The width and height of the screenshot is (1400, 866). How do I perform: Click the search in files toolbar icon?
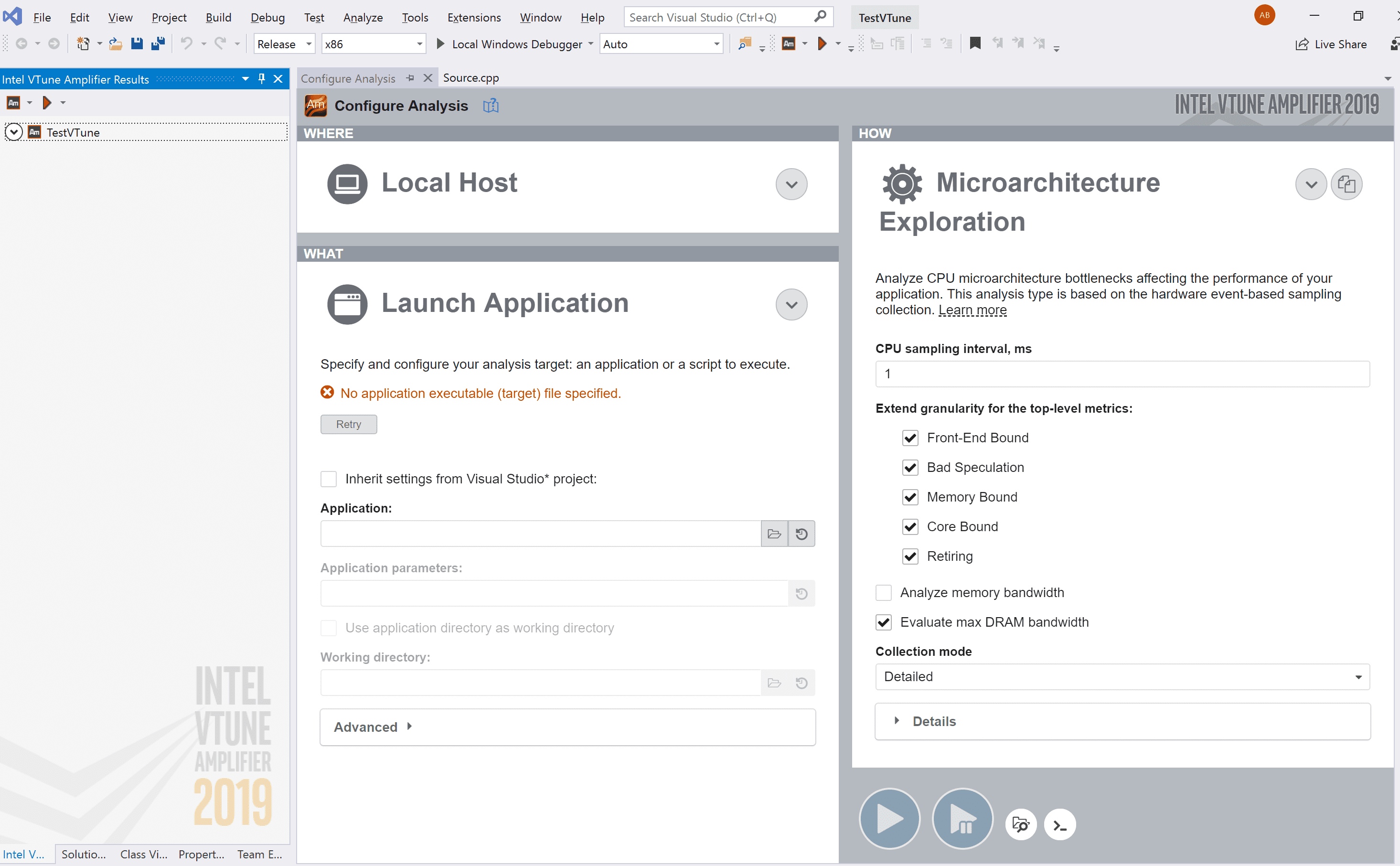coord(746,43)
